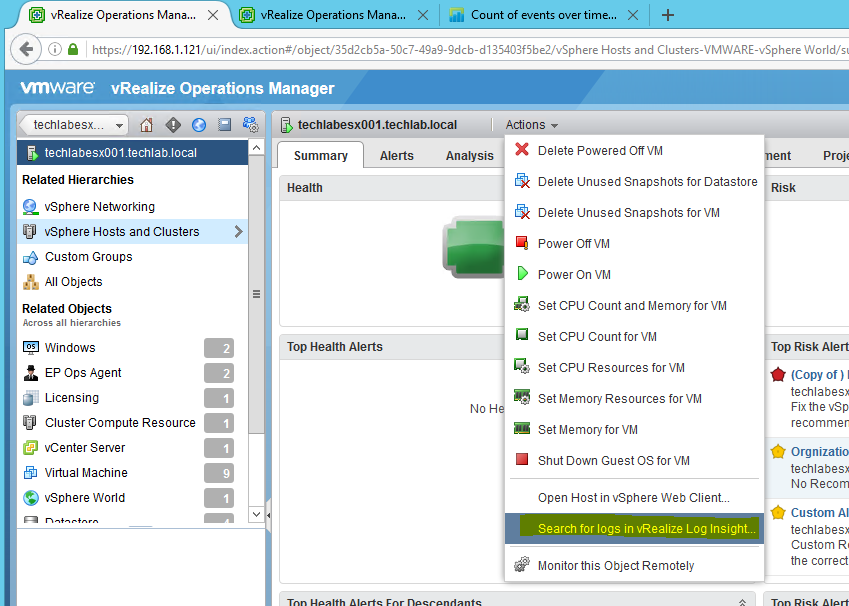The width and height of the screenshot is (849, 606).
Task: Select Search for logs in vRealize Log Insight
Action: tap(634, 529)
